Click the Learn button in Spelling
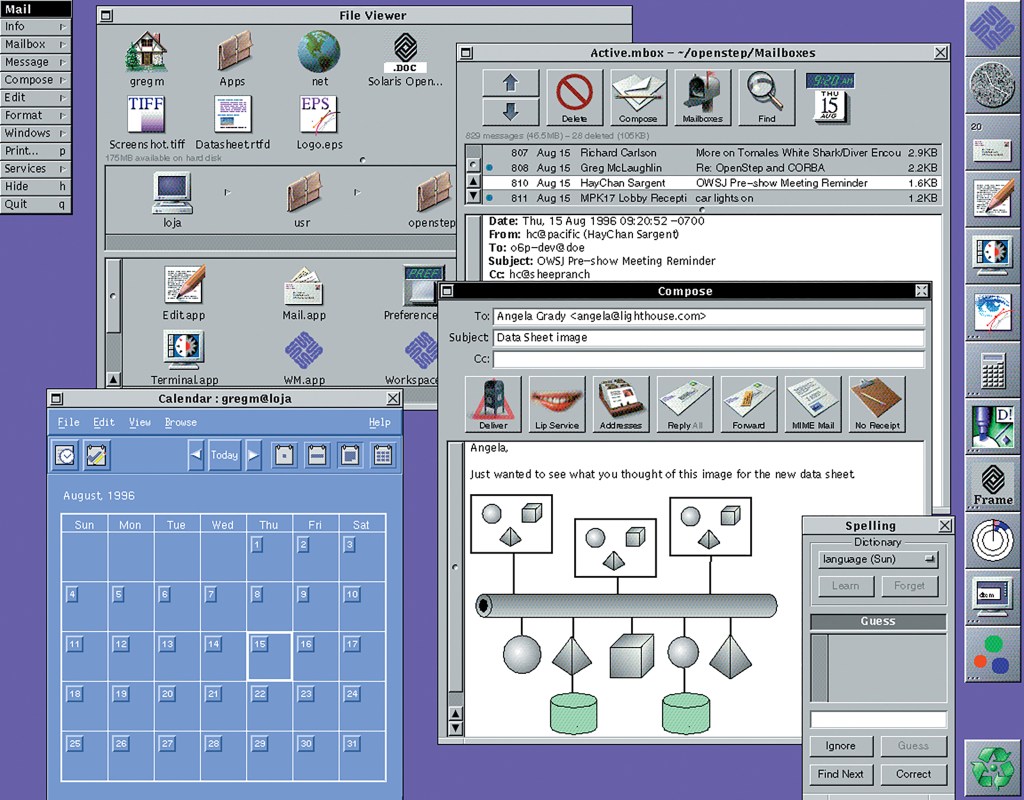The image size is (1024, 800). 846,586
